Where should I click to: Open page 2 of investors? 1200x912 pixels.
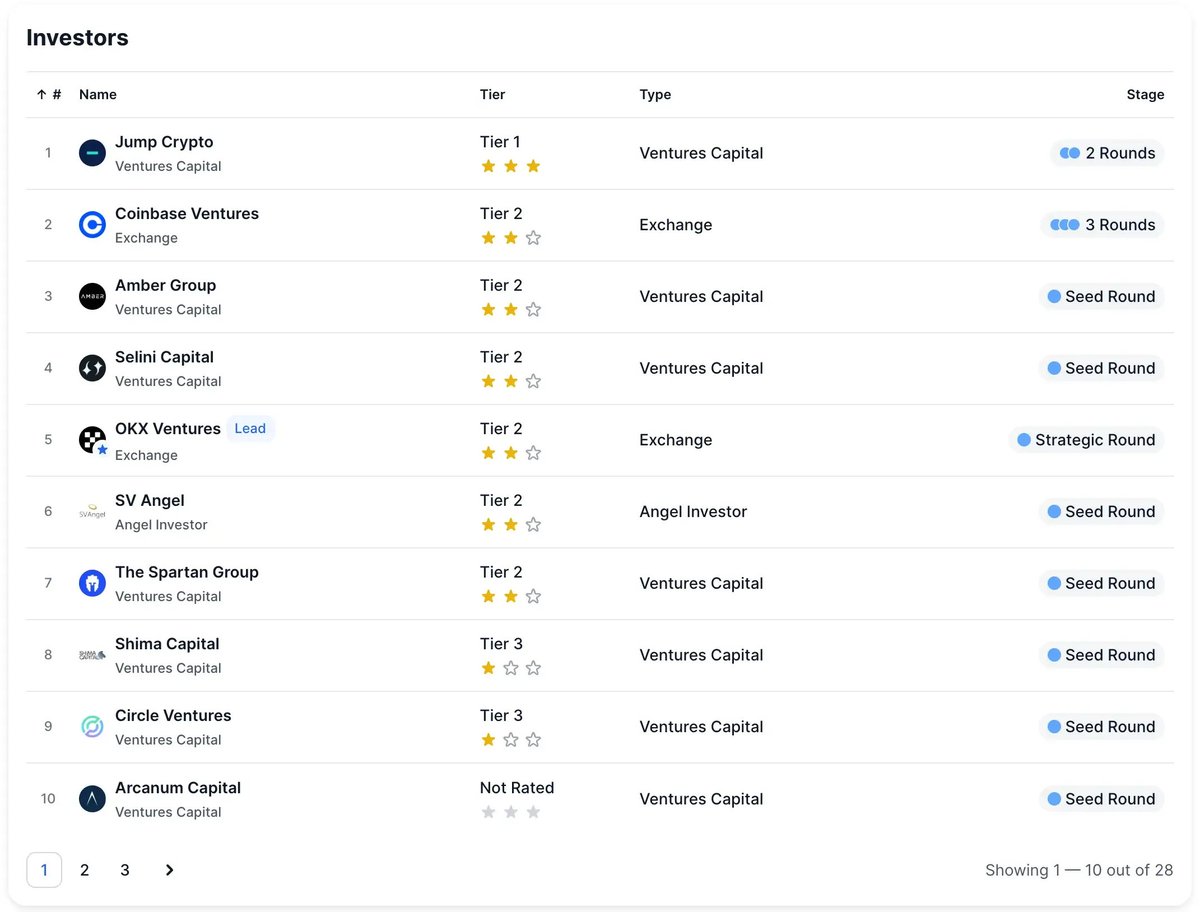click(84, 870)
